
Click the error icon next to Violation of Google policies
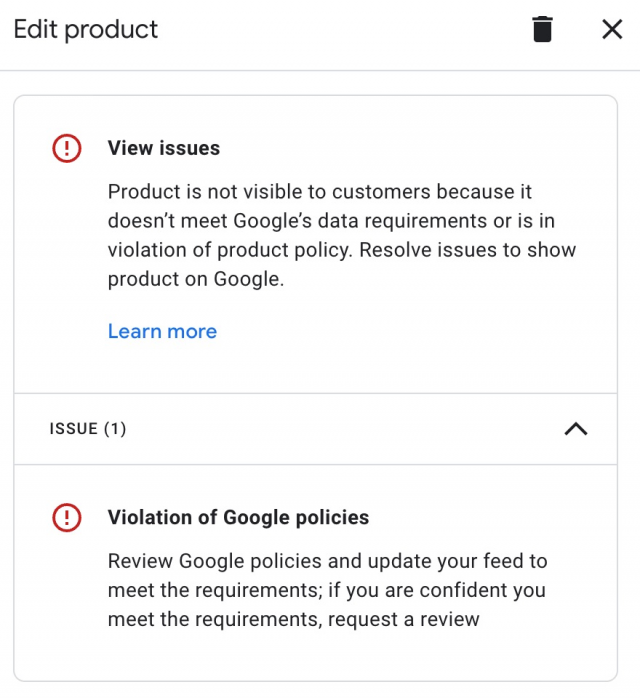(66, 517)
